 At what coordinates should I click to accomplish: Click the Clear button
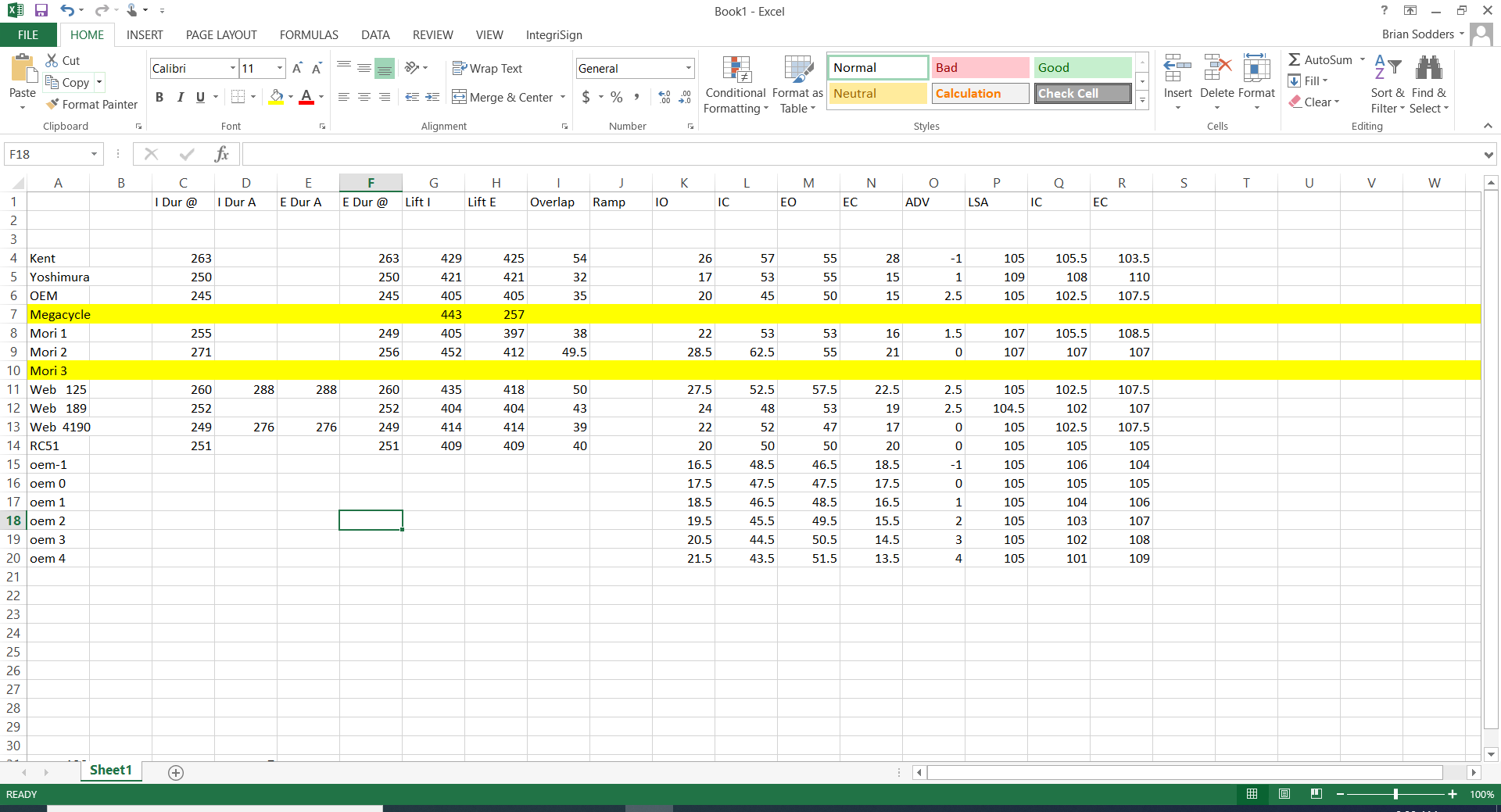click(1314, 102)
